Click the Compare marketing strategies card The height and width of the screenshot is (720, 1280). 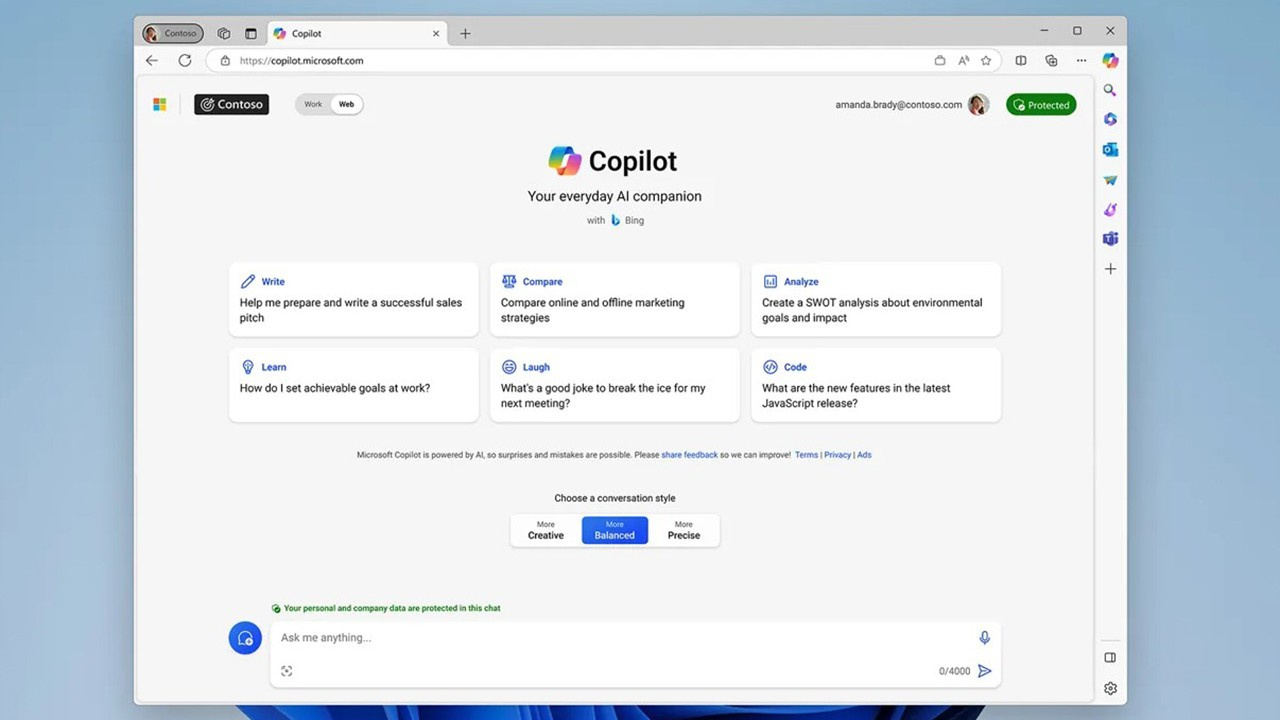615,299
